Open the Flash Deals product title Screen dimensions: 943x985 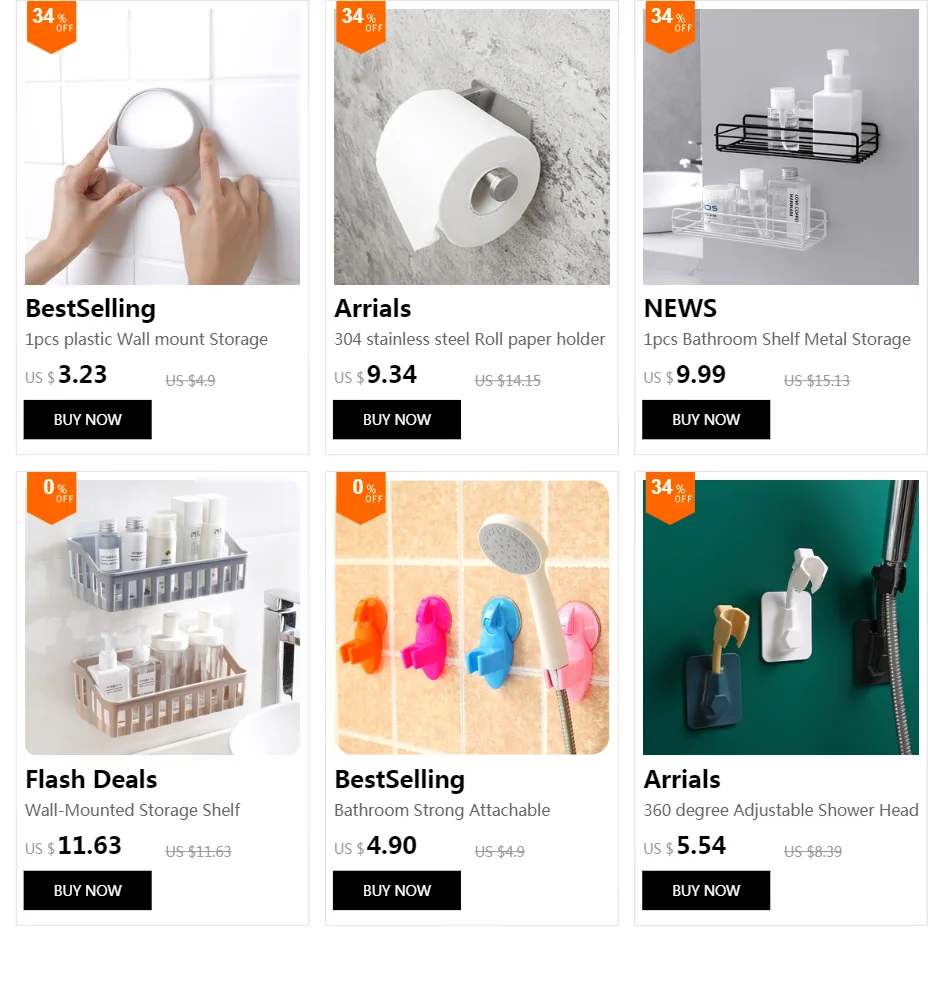(91, 780)
